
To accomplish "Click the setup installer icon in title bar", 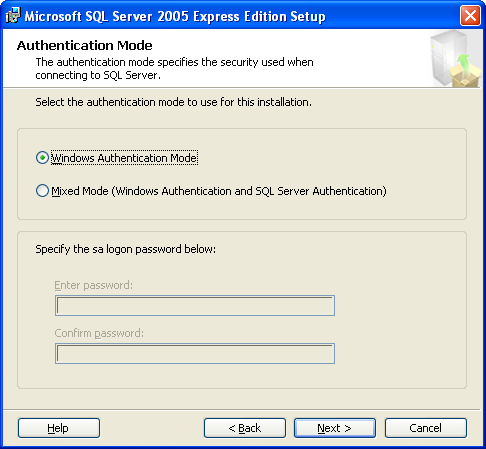I will coord(13,16).
